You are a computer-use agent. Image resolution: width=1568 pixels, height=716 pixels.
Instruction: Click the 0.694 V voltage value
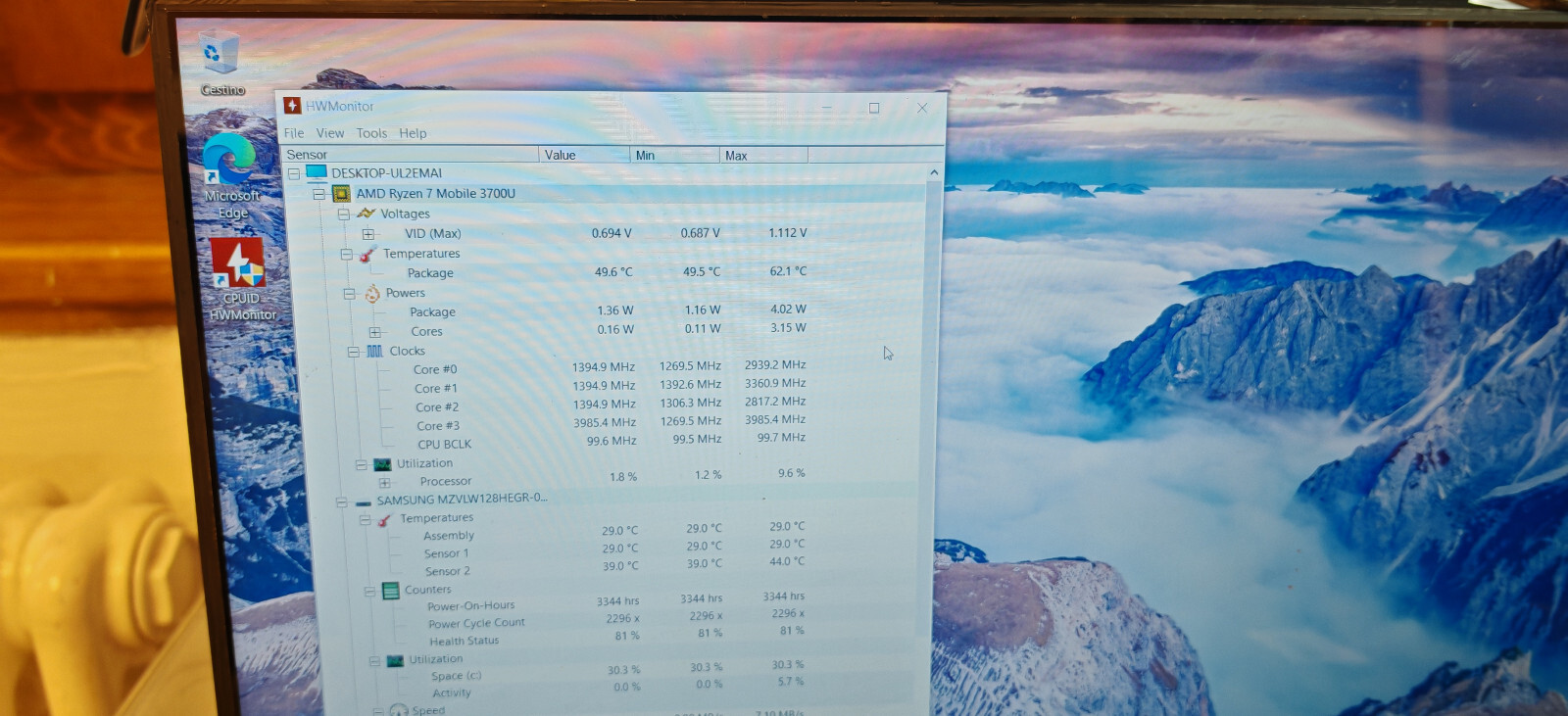pyautogui.click(x=612, y=233)
